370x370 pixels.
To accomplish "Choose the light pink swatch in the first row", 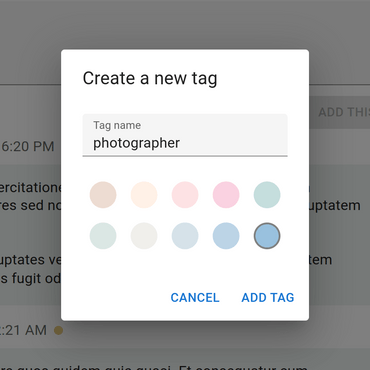I will coord(185,195).
